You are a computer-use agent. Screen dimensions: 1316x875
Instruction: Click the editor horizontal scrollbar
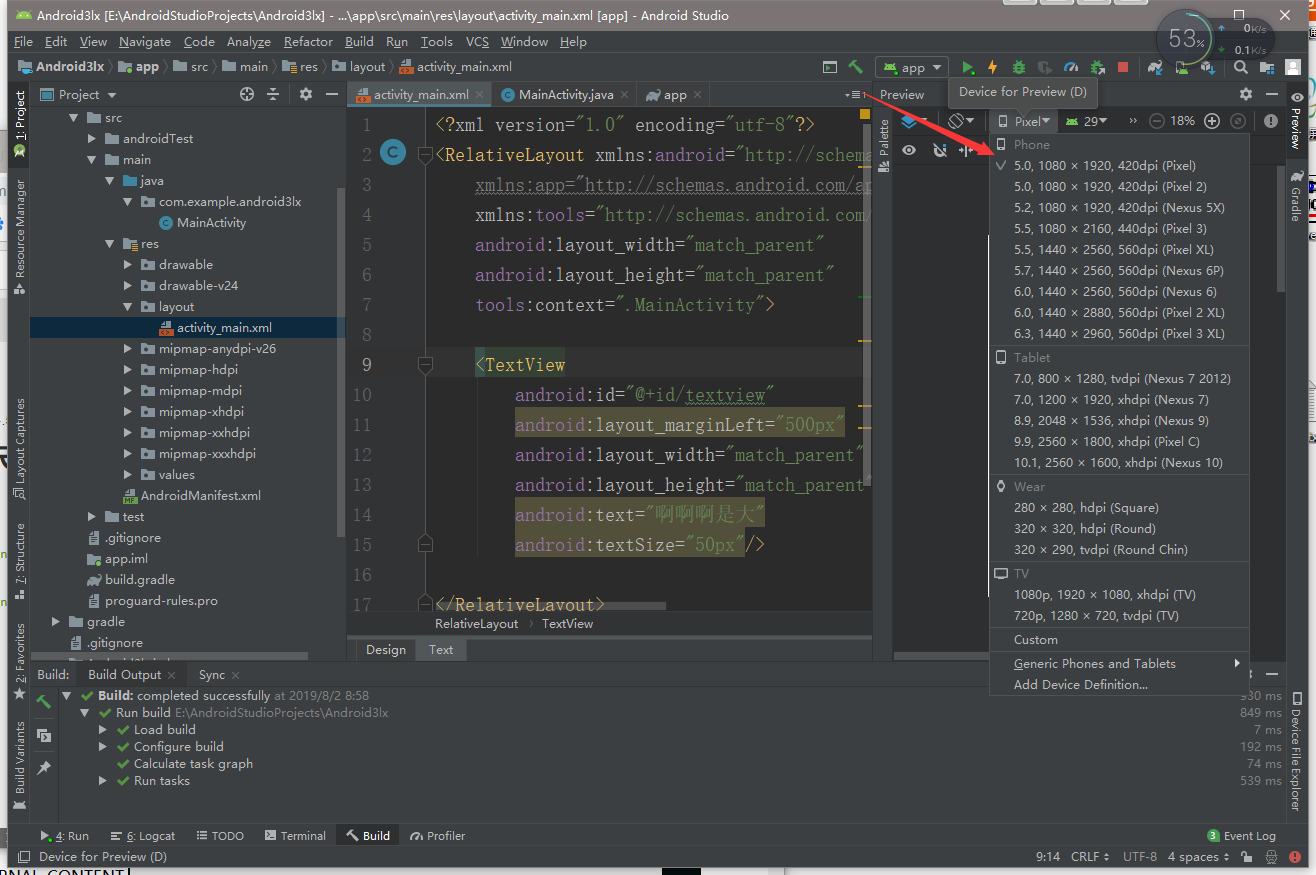tap(551, 606)
